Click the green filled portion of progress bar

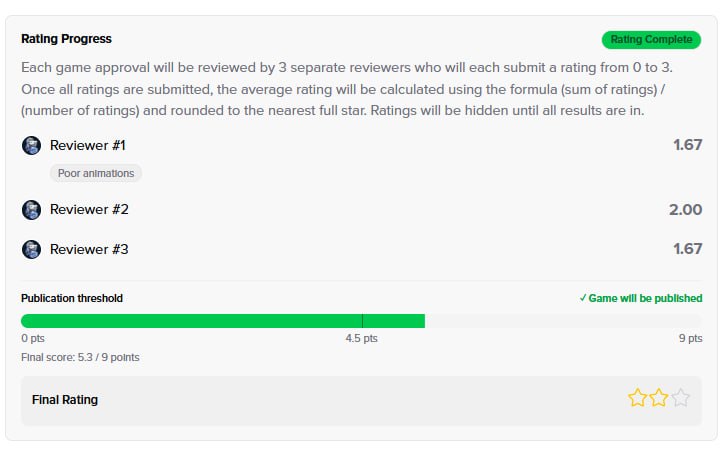click(223, 321)
